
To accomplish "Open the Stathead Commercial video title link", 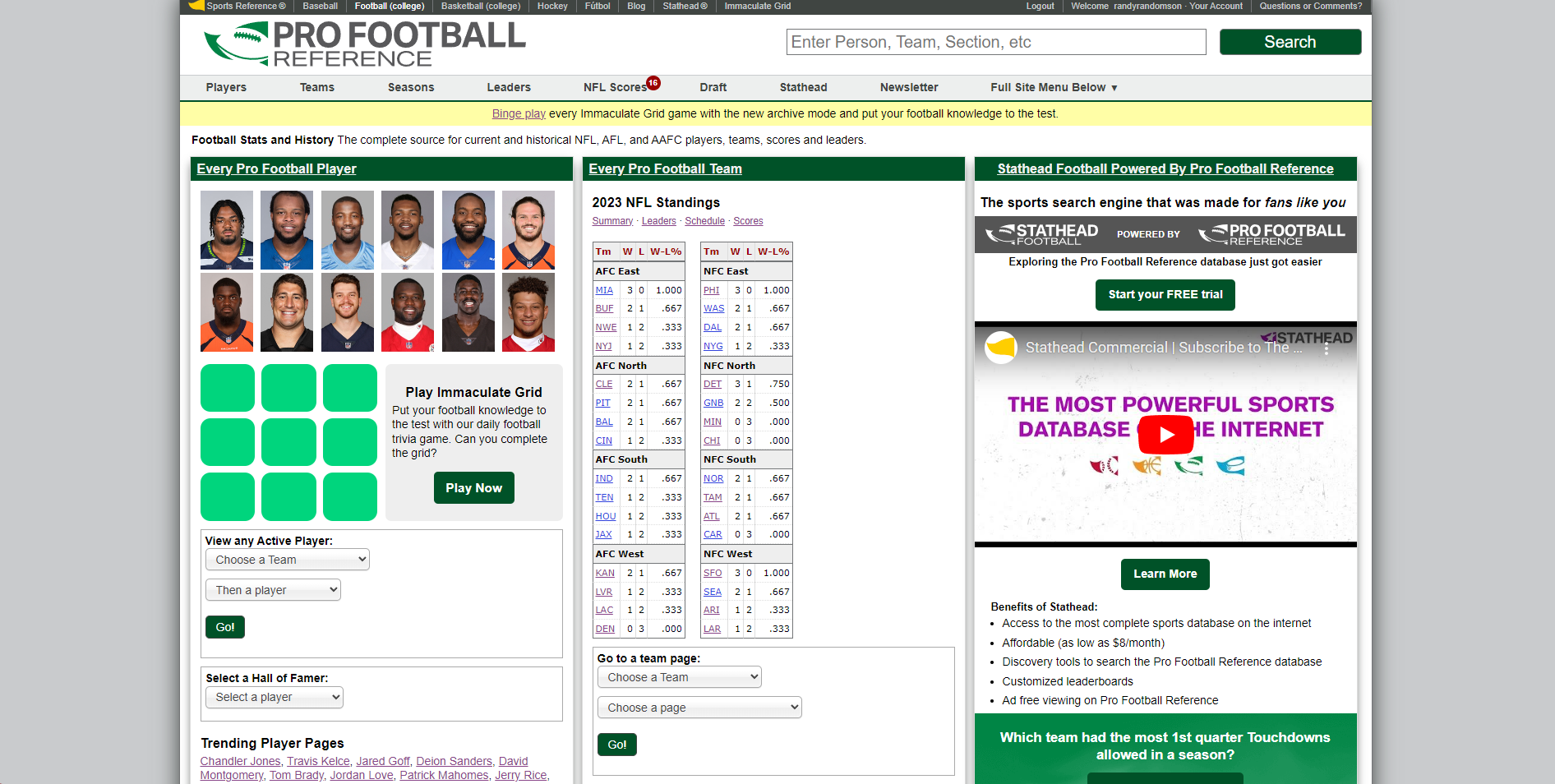I will click(1164, 348).
